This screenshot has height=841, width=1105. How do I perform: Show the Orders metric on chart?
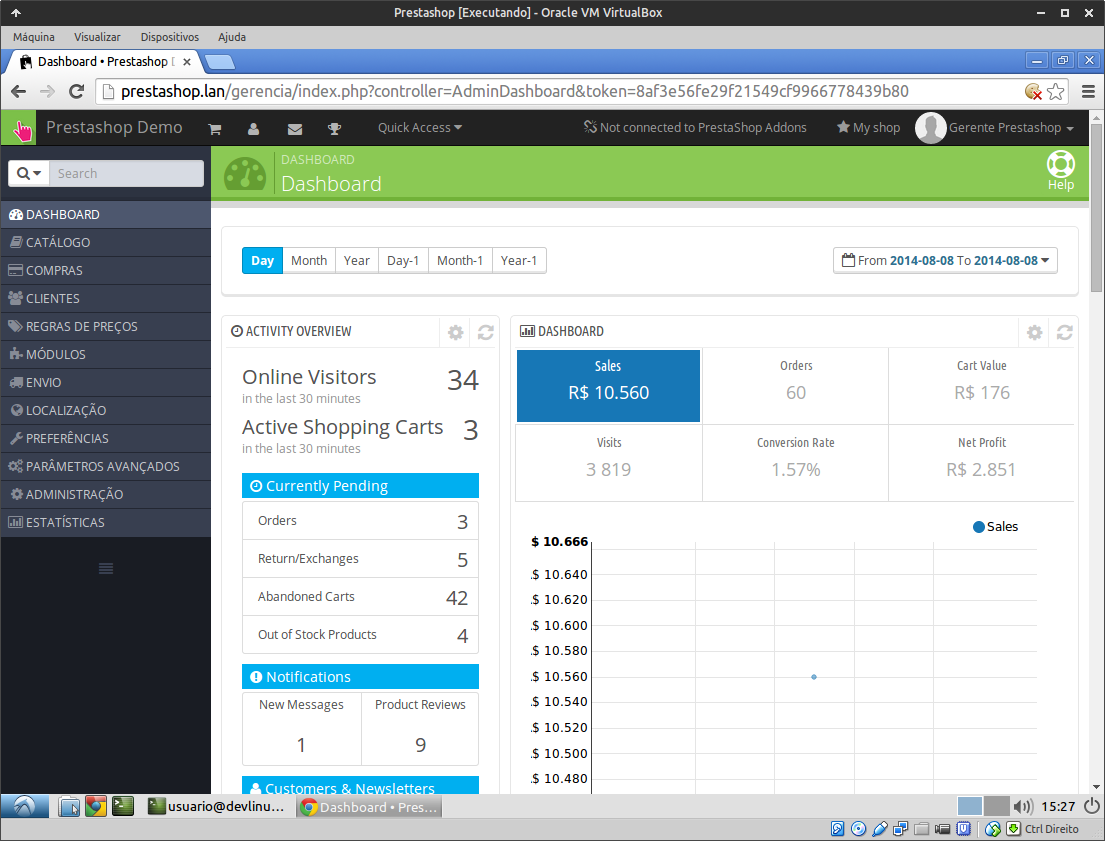(x=796, y=386)
